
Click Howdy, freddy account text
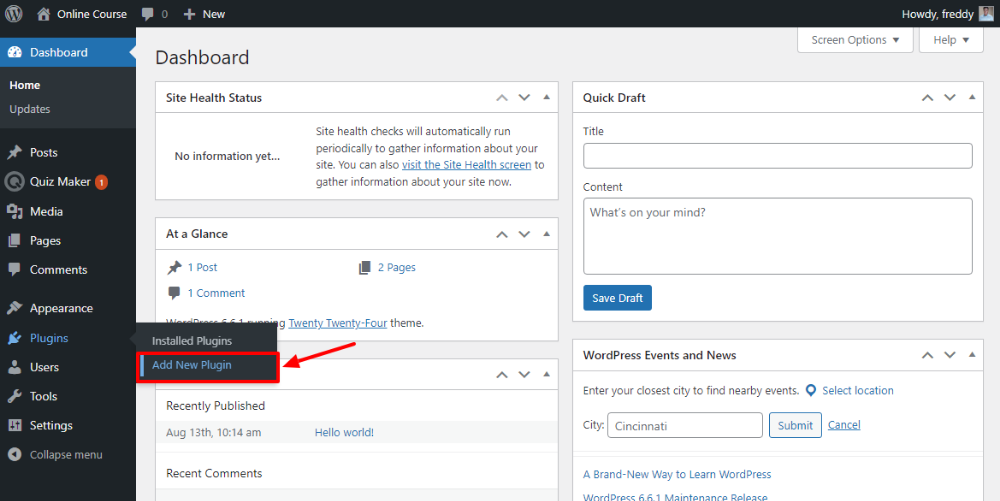tap(938, 14)
